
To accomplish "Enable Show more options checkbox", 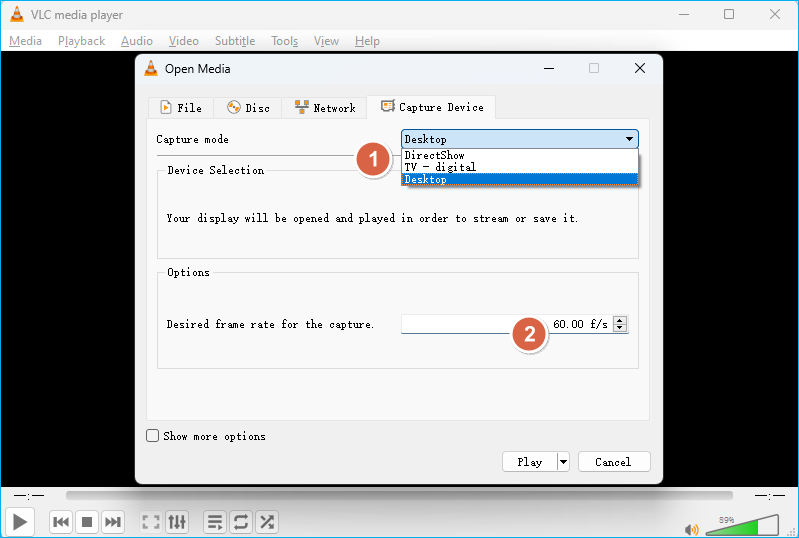I will tap(152, 436).
